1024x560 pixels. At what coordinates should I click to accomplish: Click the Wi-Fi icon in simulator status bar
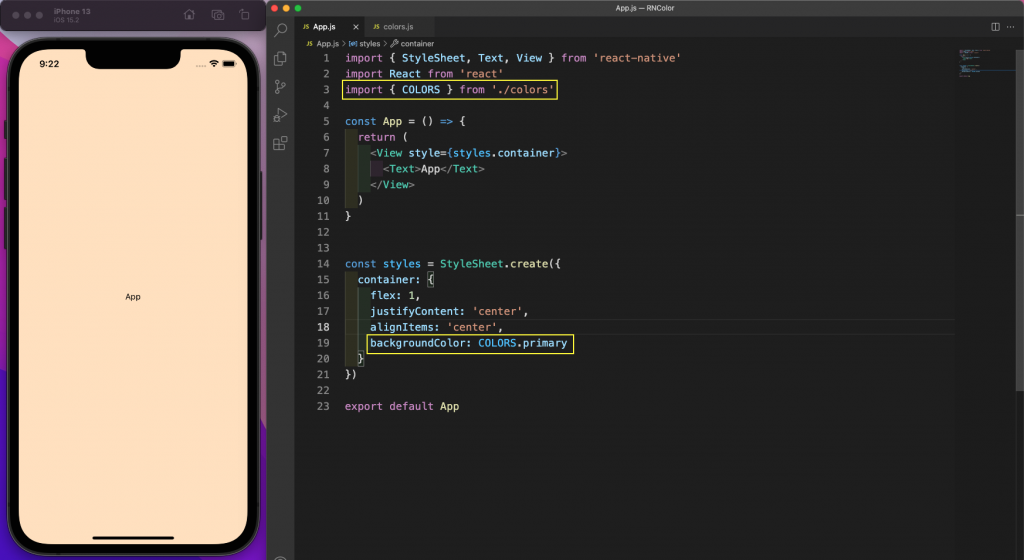214,63
